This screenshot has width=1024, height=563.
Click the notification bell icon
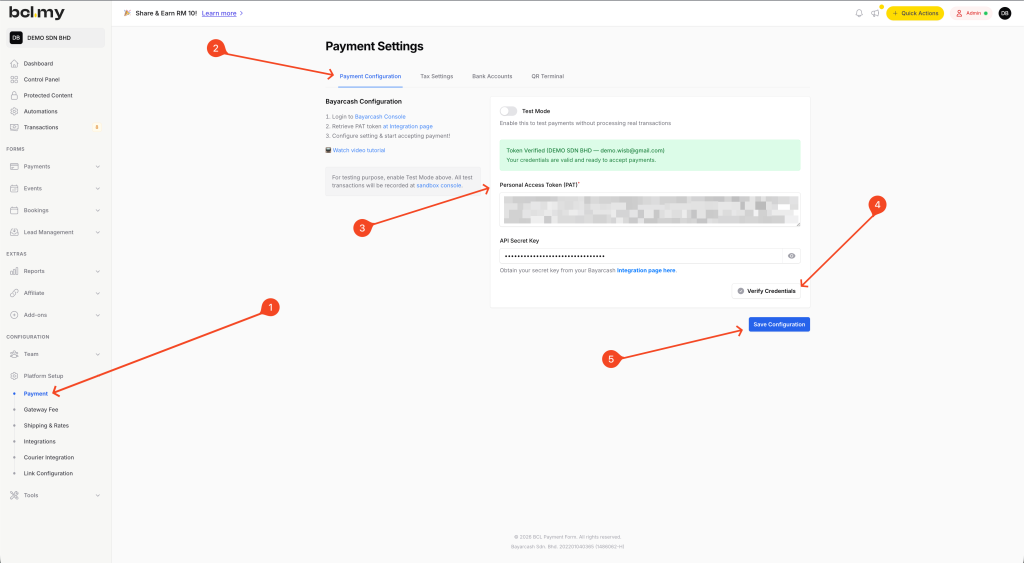click(859, 13)
